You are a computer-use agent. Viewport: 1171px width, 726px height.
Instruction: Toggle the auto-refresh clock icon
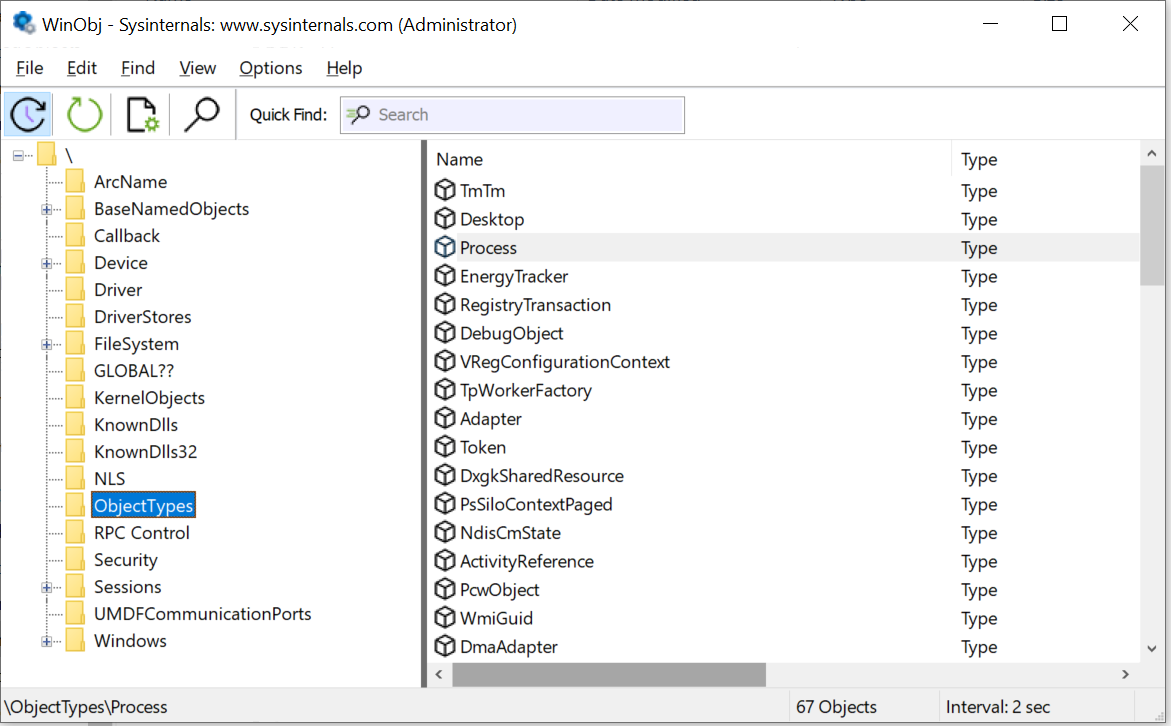(x=28, y=113)
